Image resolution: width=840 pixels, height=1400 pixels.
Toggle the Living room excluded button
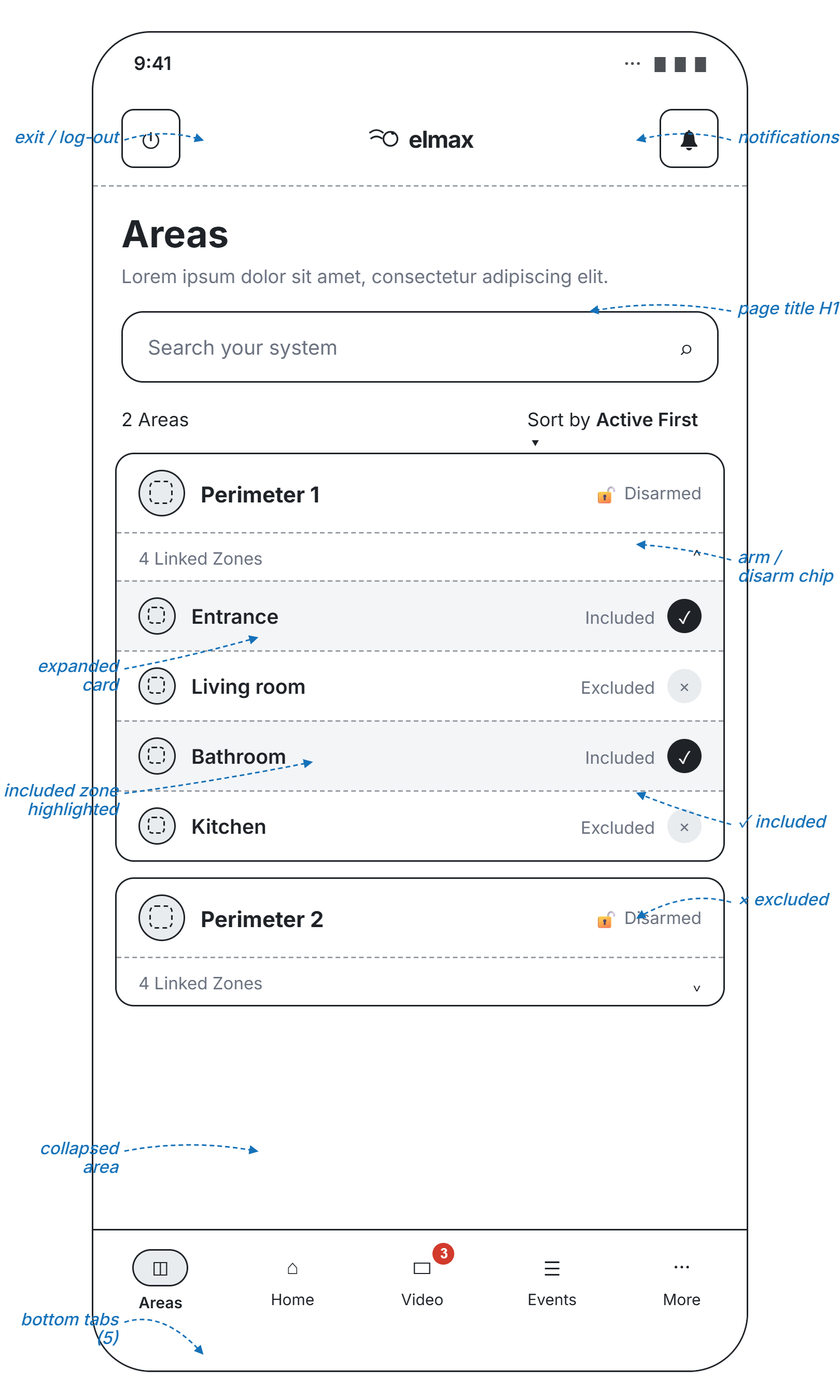684,686
